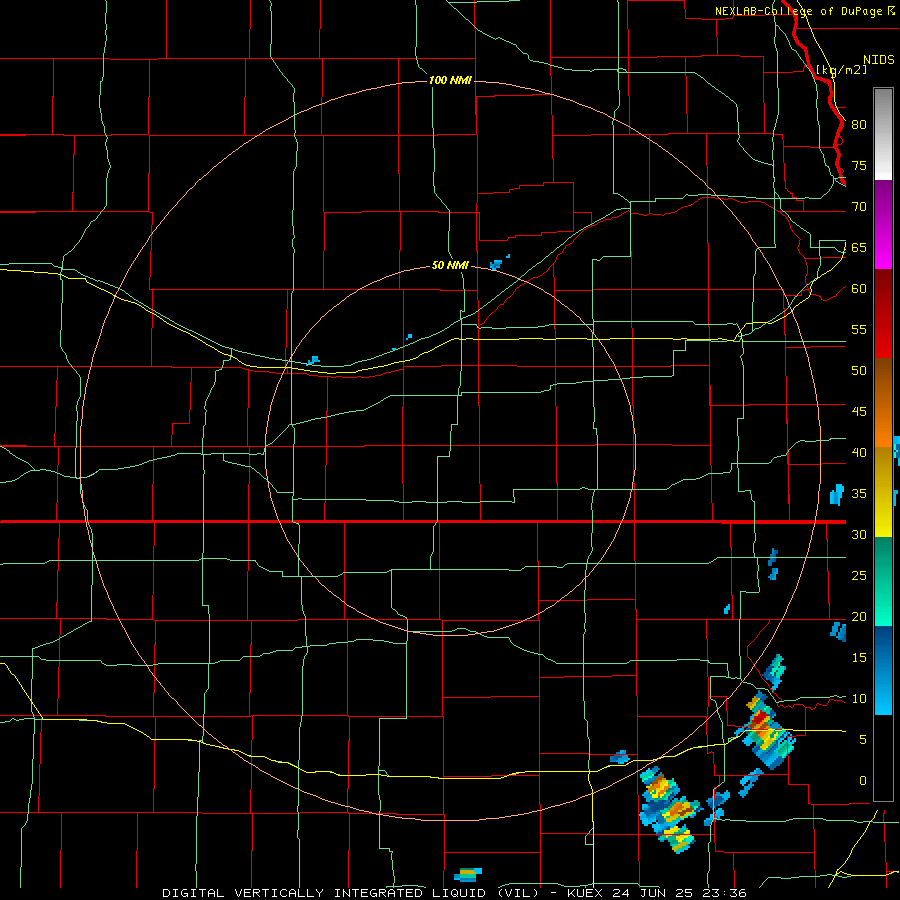Click the 15 value on the VIL scale
Viewport: 900px width, 900px height.
[859, 658]
